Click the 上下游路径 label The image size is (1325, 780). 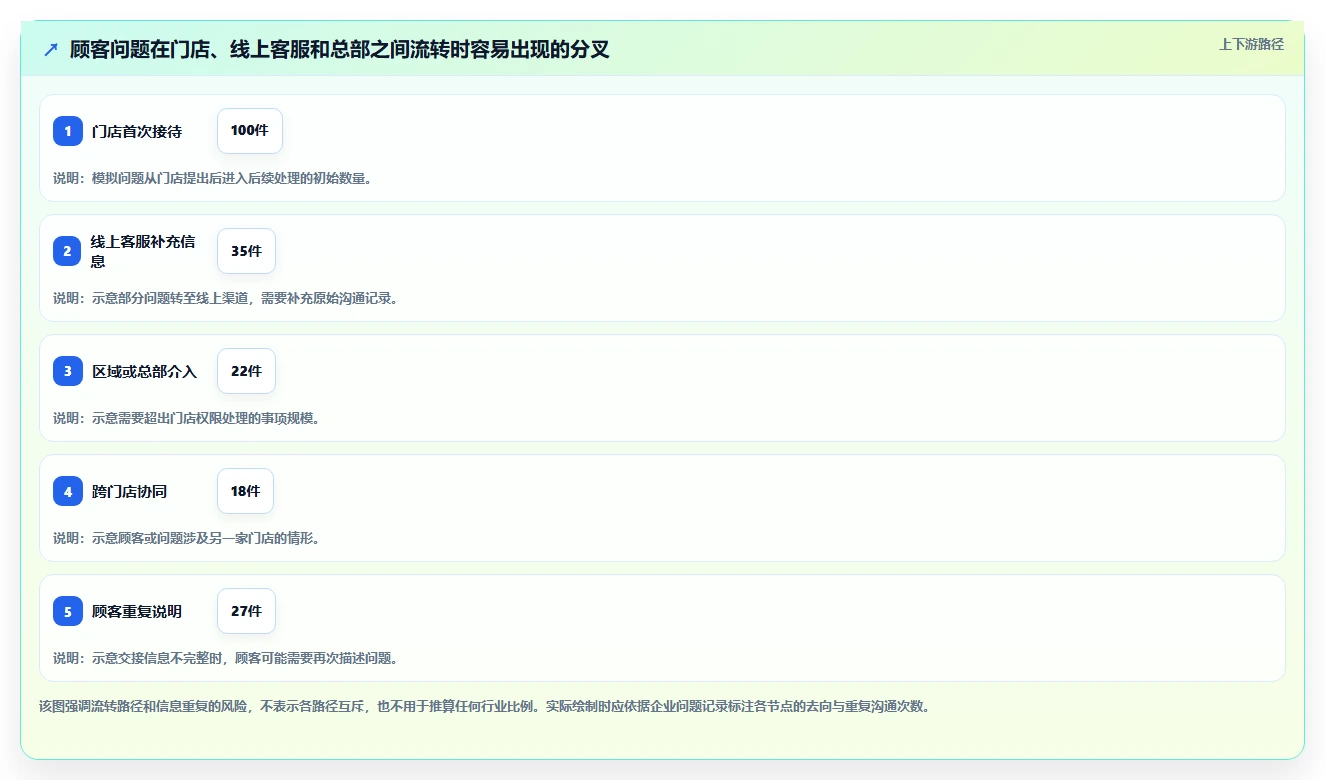coord(1251,44)
